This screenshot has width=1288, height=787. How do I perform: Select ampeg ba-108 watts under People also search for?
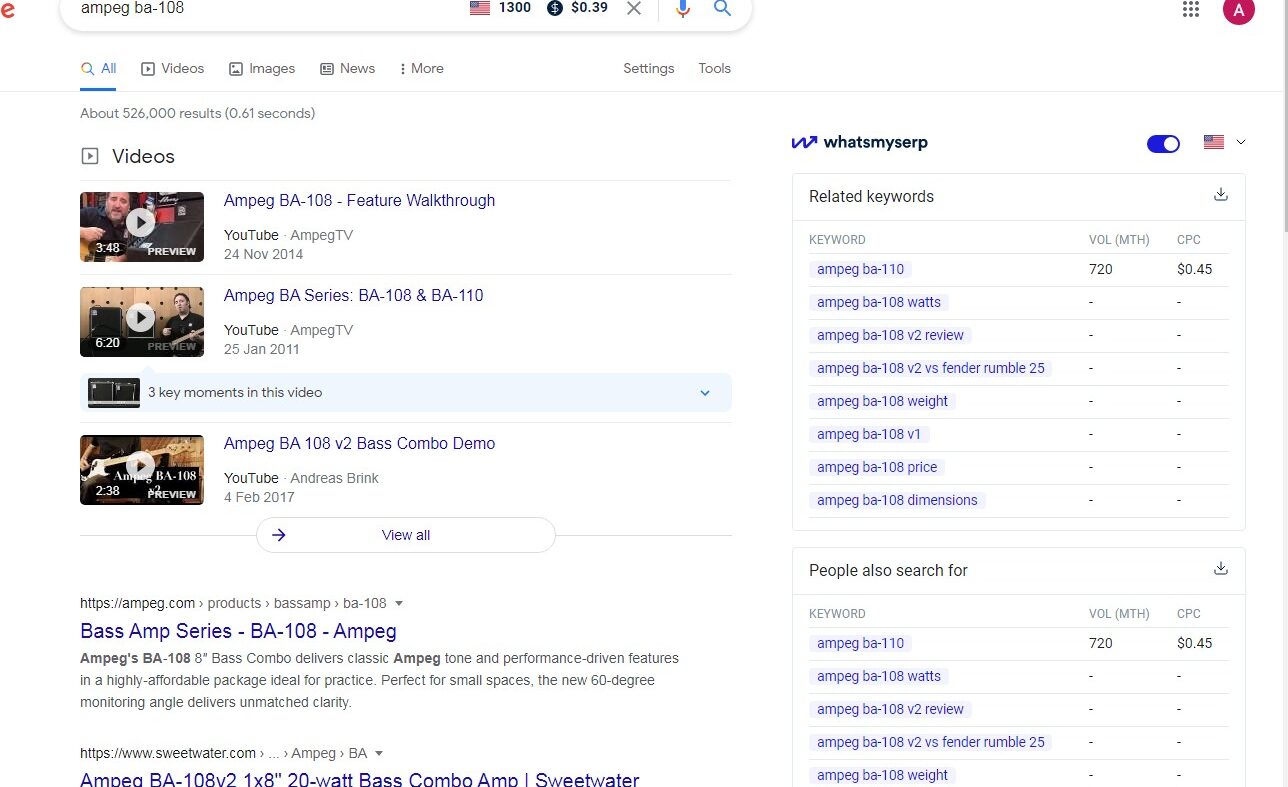pos(879,676)
